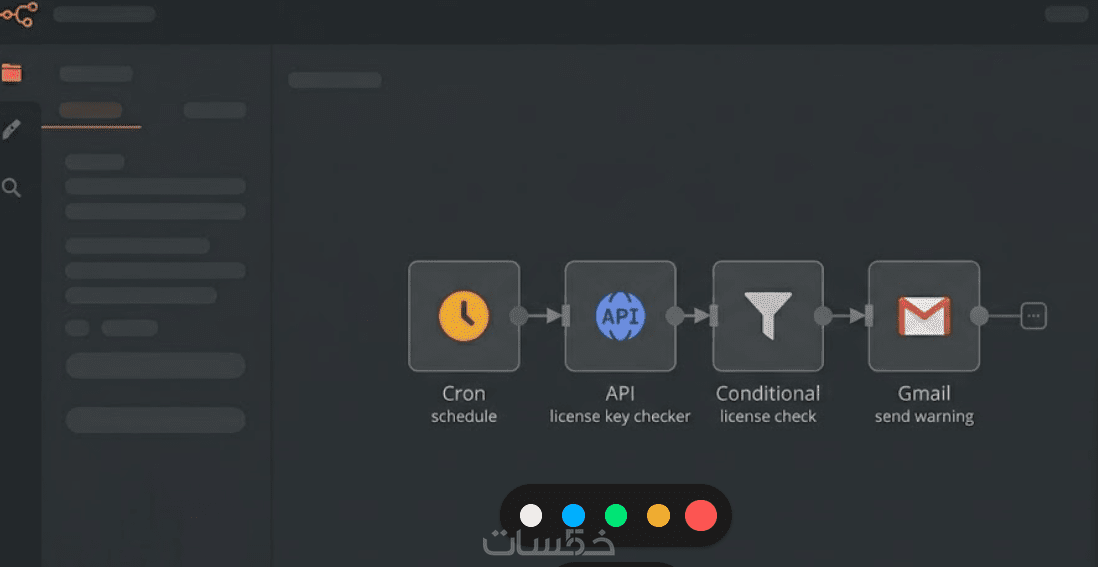This screenshot has height=567, width=1098.
Task: Choose the blue color dot
Action: tap(573, 516)
